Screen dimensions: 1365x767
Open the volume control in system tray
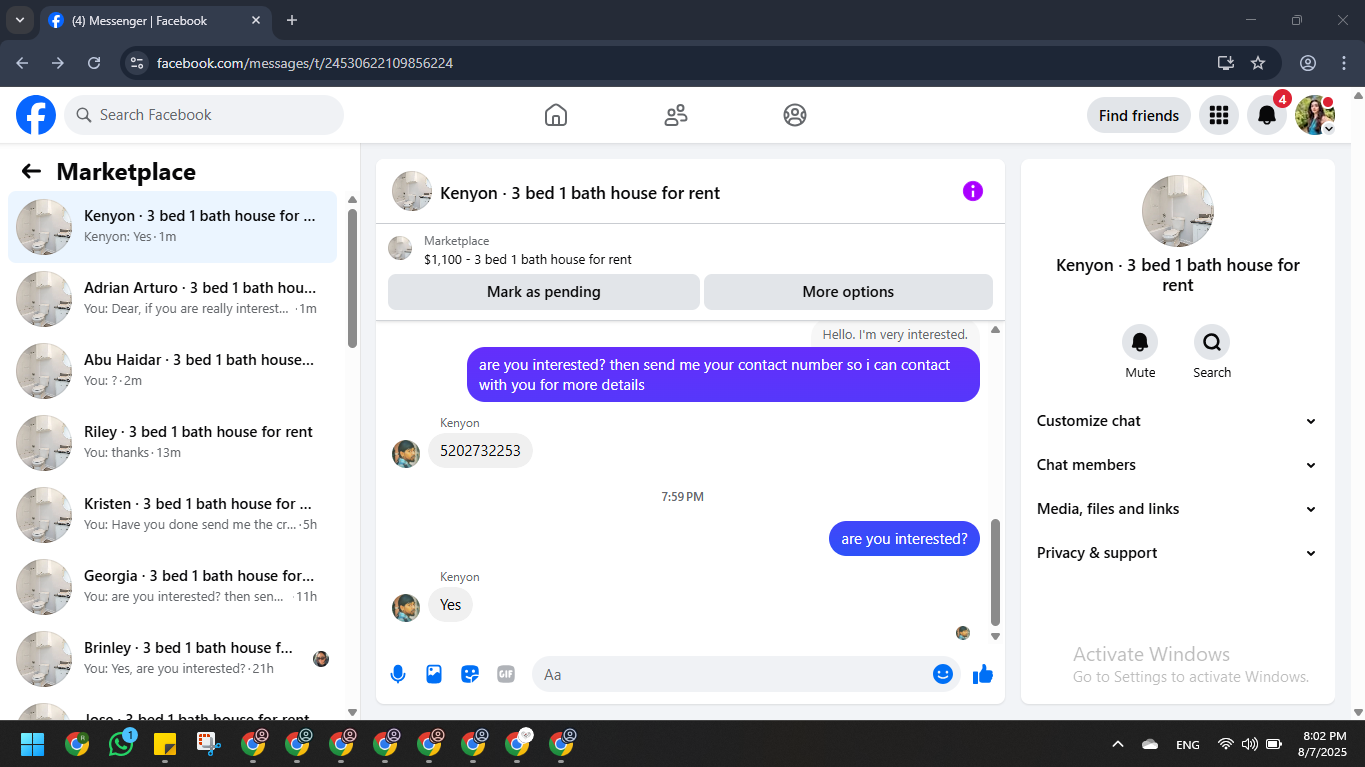coord(1249,744)
